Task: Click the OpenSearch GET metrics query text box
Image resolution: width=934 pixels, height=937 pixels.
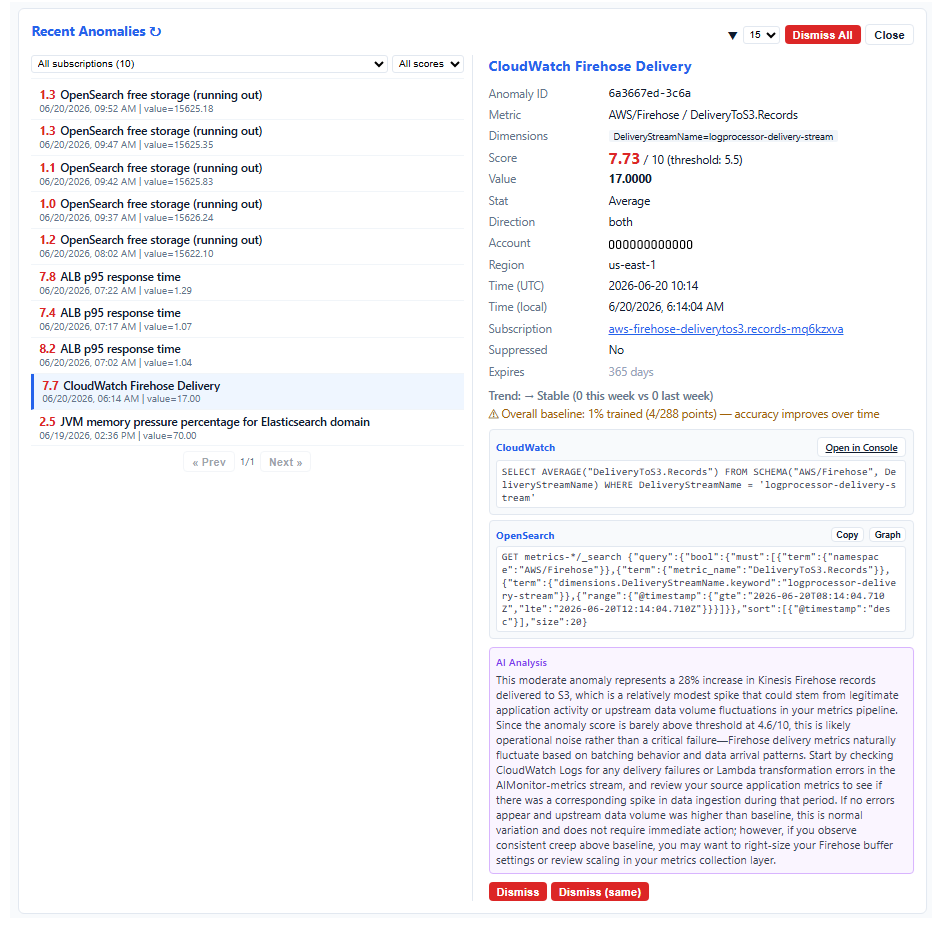Action: point(700,589)
